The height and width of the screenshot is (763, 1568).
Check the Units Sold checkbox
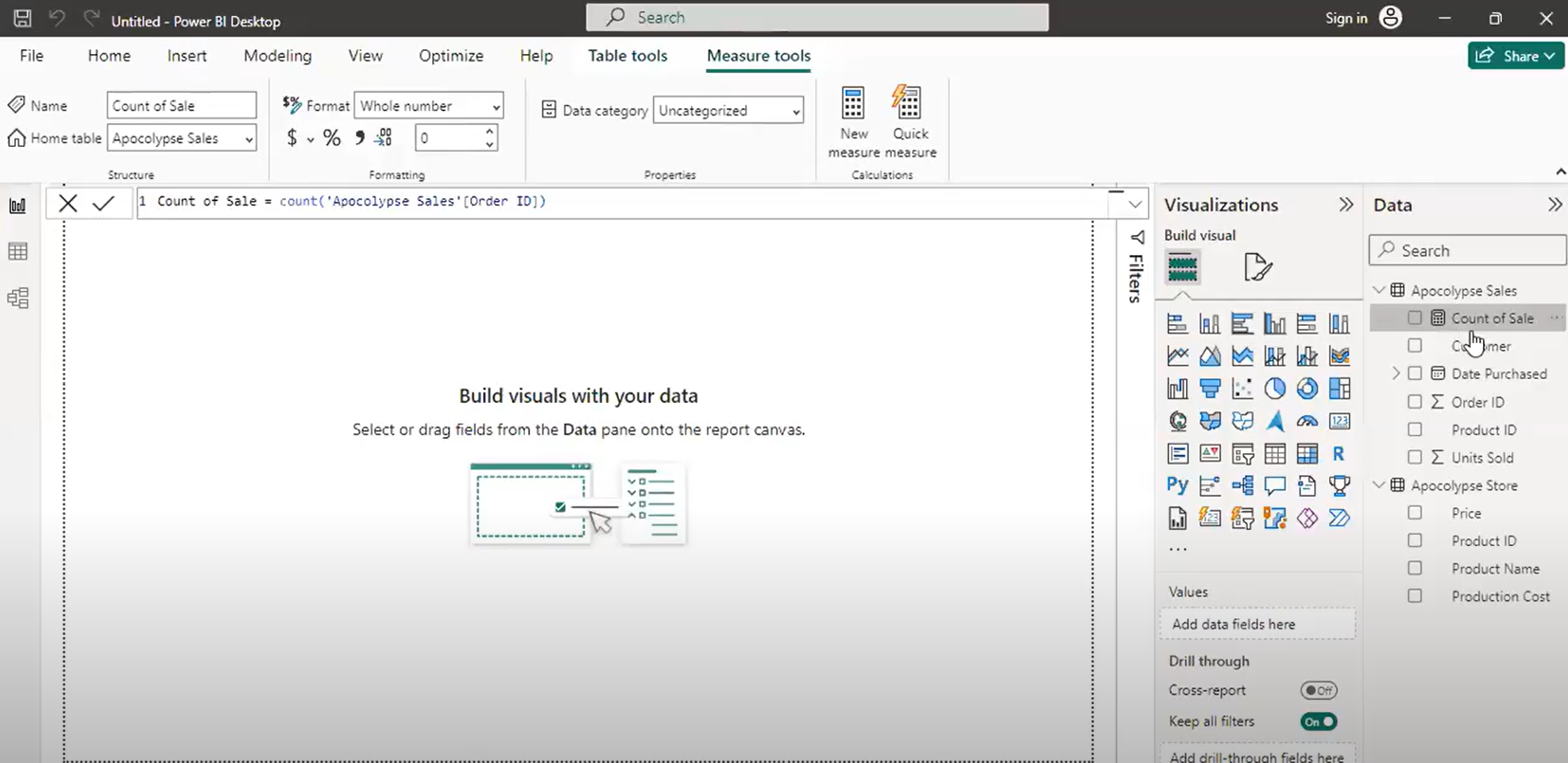[1415, 457]
